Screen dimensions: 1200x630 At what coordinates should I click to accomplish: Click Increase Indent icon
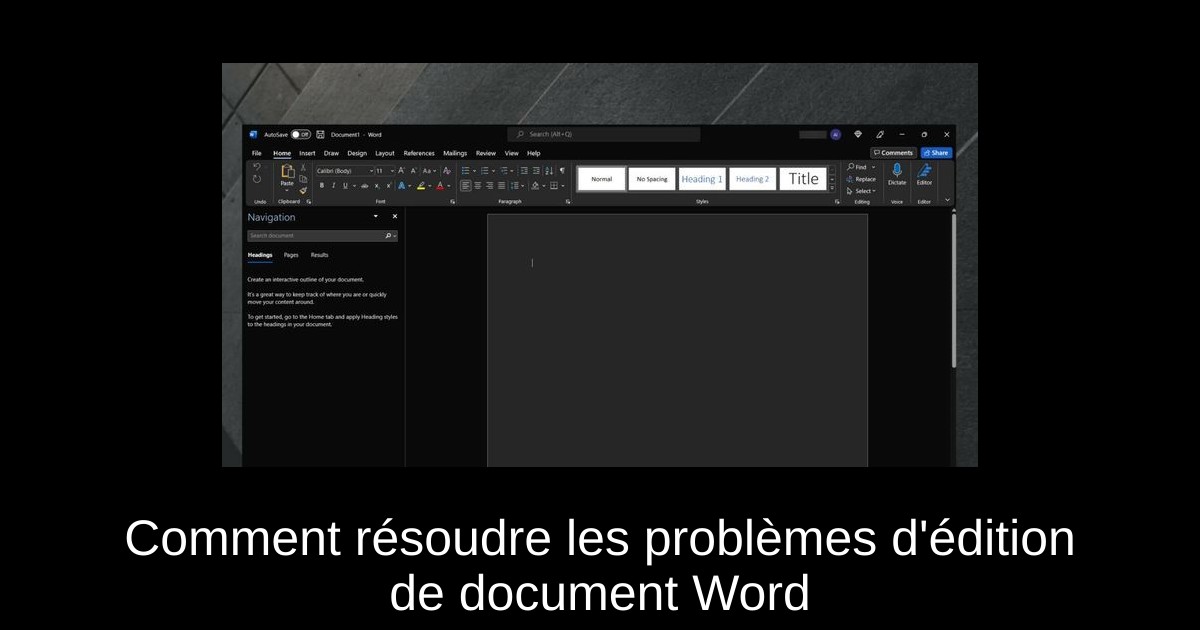[x=536, y=171]
